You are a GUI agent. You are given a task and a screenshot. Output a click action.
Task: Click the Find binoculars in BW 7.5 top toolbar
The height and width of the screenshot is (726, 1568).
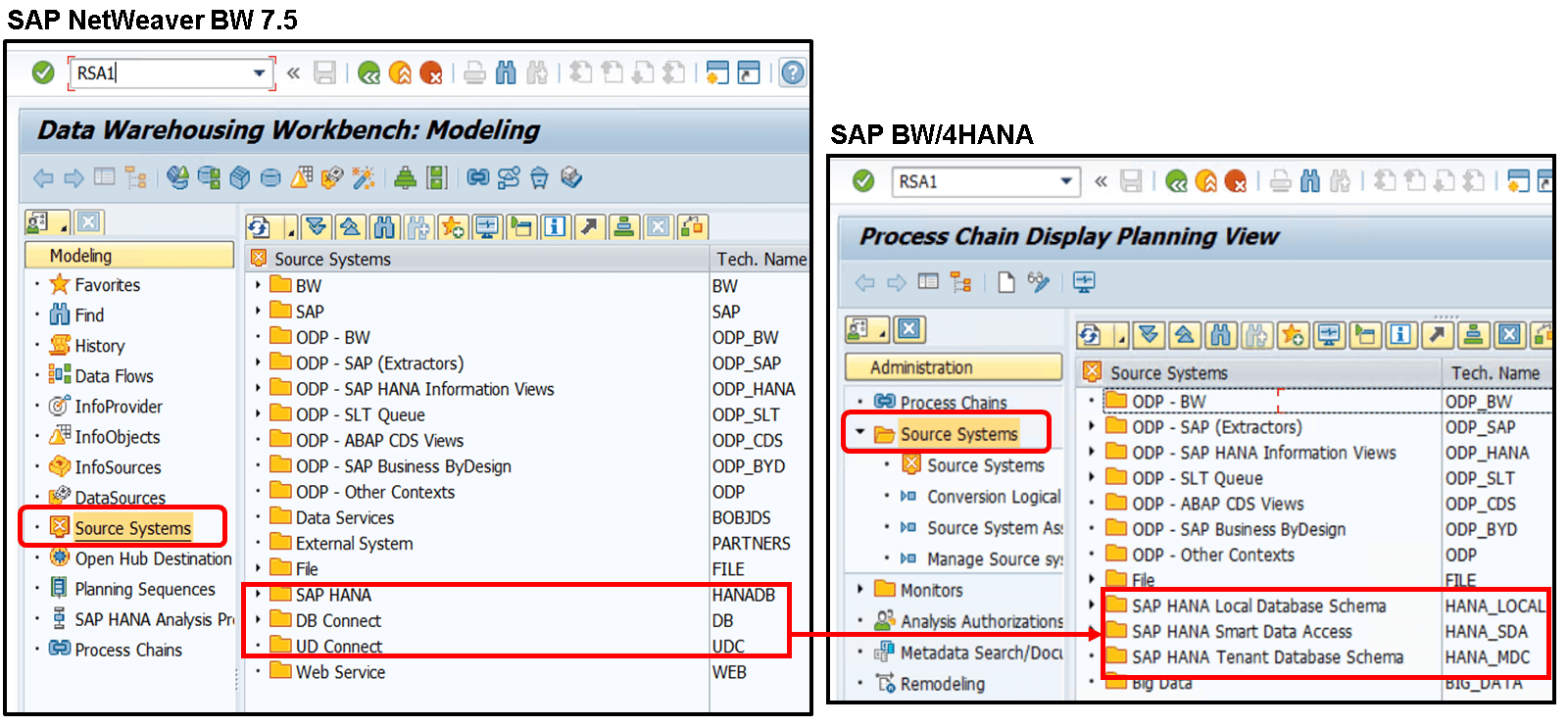(506, 73)
